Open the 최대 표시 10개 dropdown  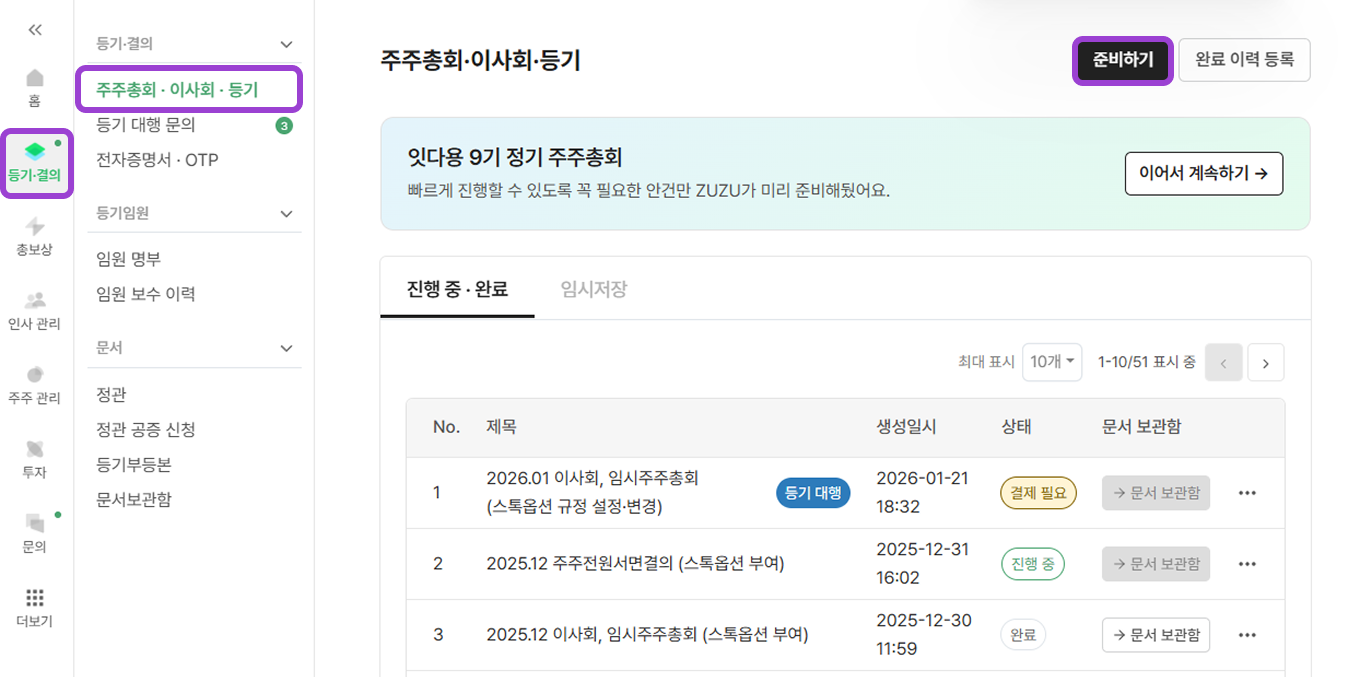pyautogui.click(x=1051, y=362)
